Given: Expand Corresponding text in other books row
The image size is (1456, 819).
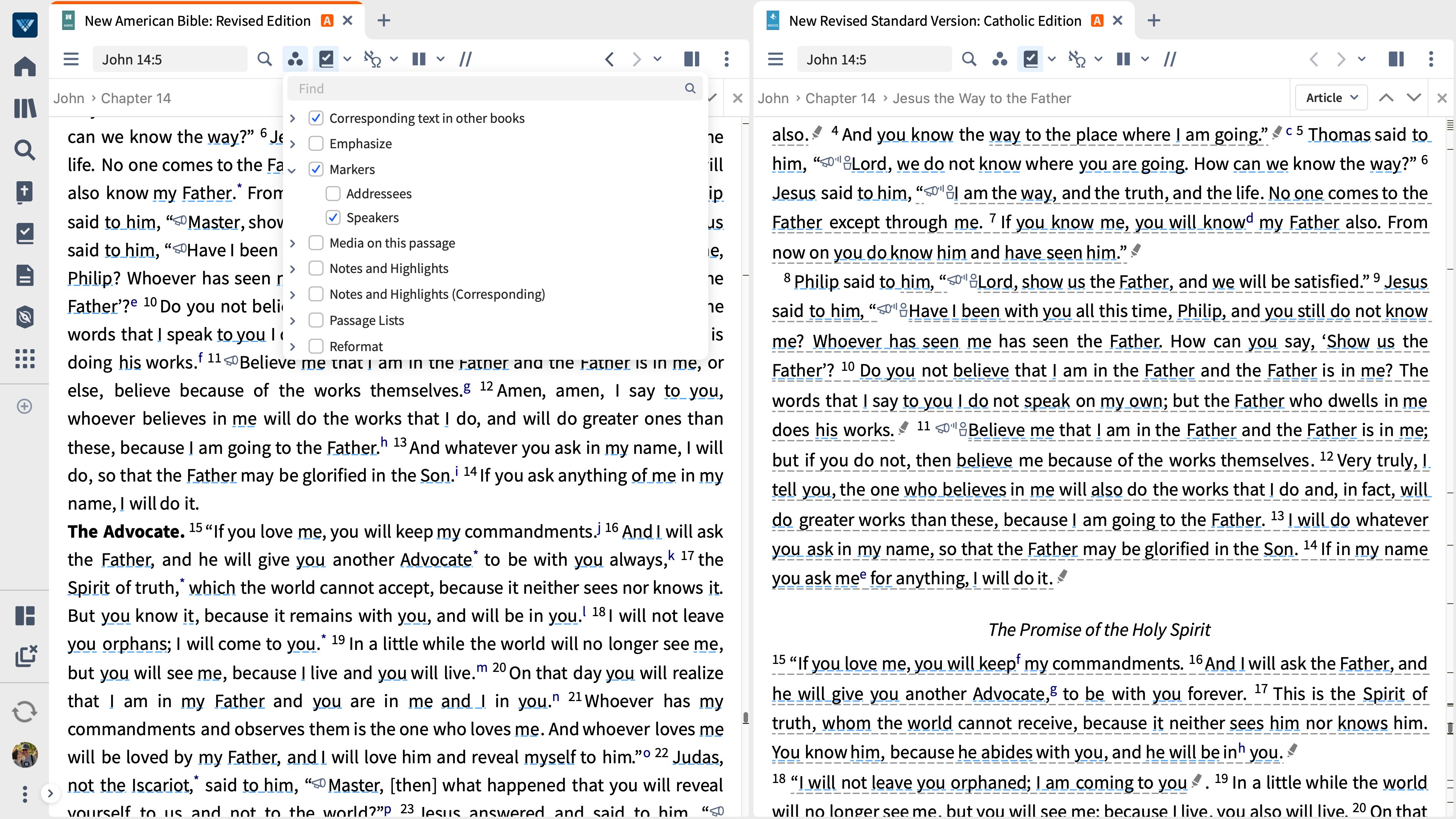Looking at the screenshot, I should pyautogui.click(x=292, y=118).
